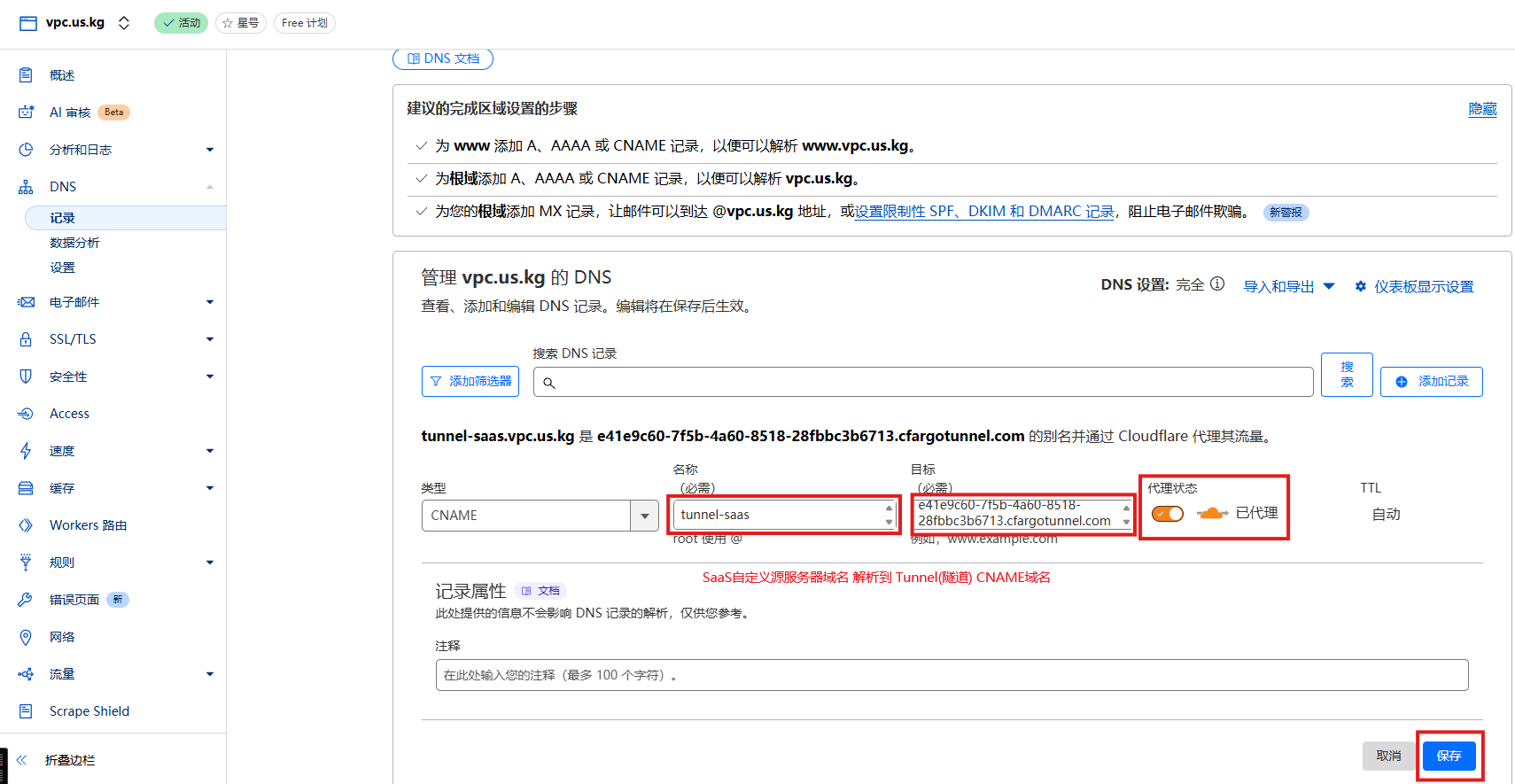Image resolution: width=1515 pixels, height=784 pixels.
Task: Open the SPF, DKIM 和 DMARC 记录 link
Action: coord(984,212)
